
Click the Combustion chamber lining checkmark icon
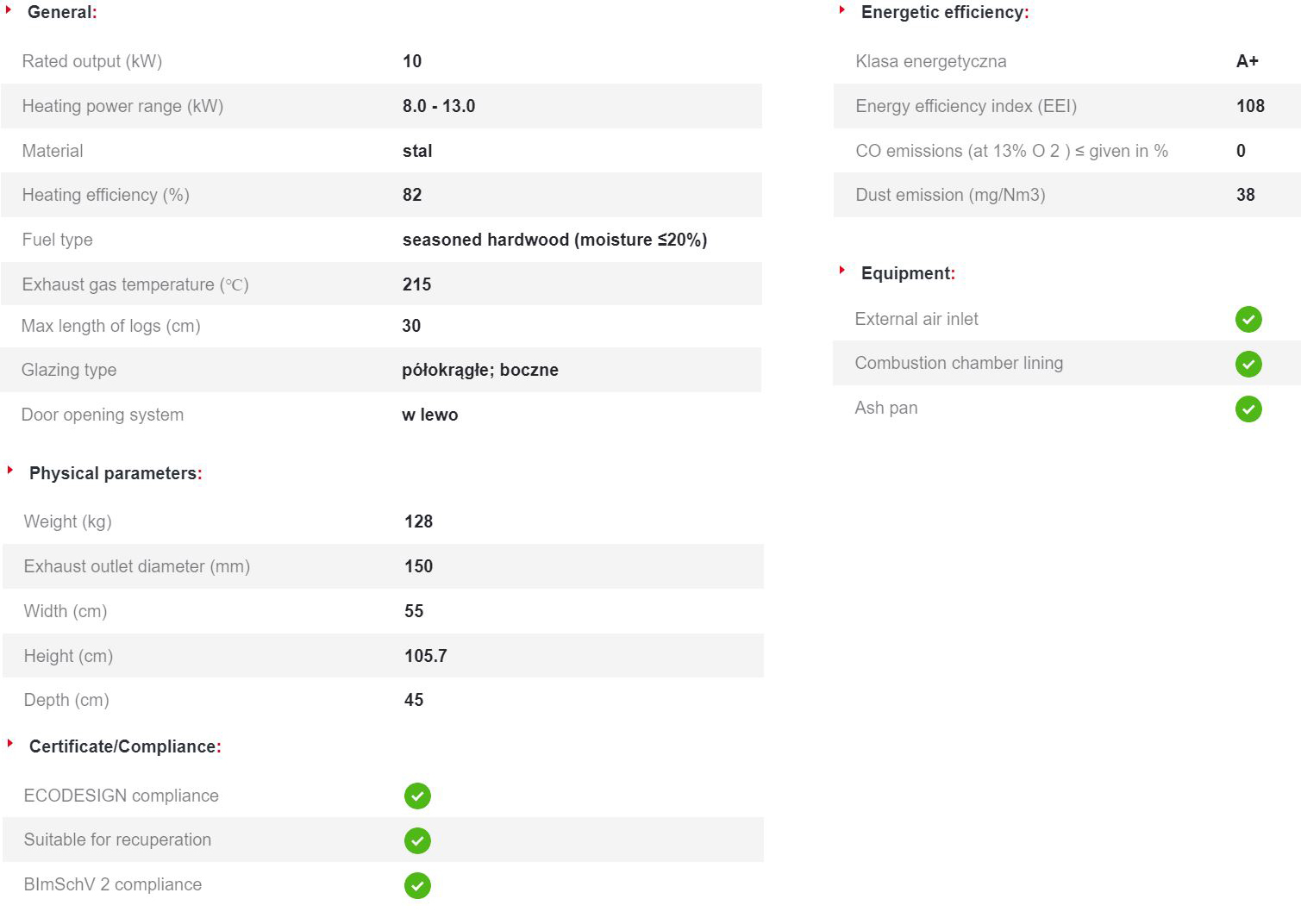coord(1248,364)
